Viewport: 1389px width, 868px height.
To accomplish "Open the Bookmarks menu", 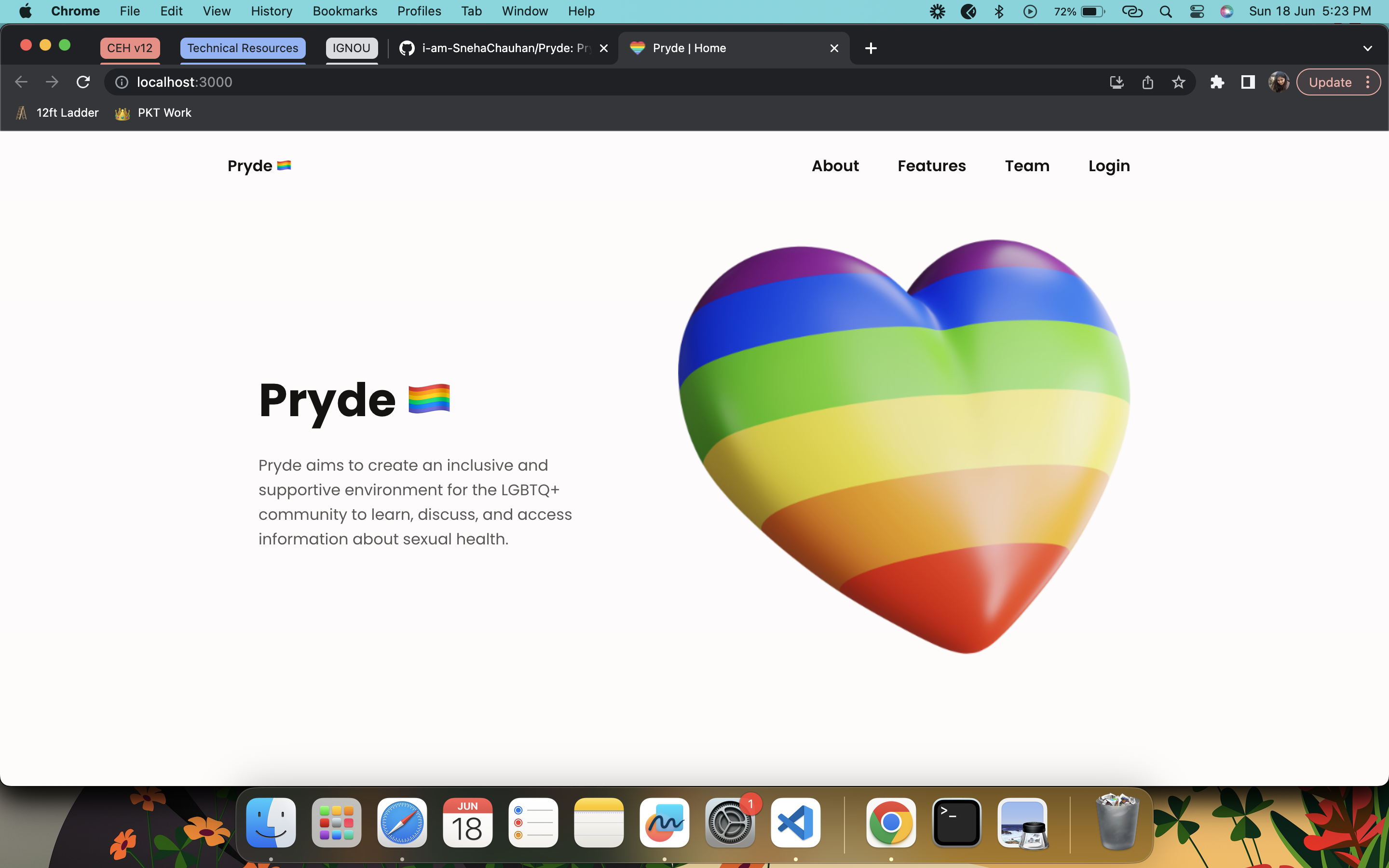I will [x=344, y=12].
